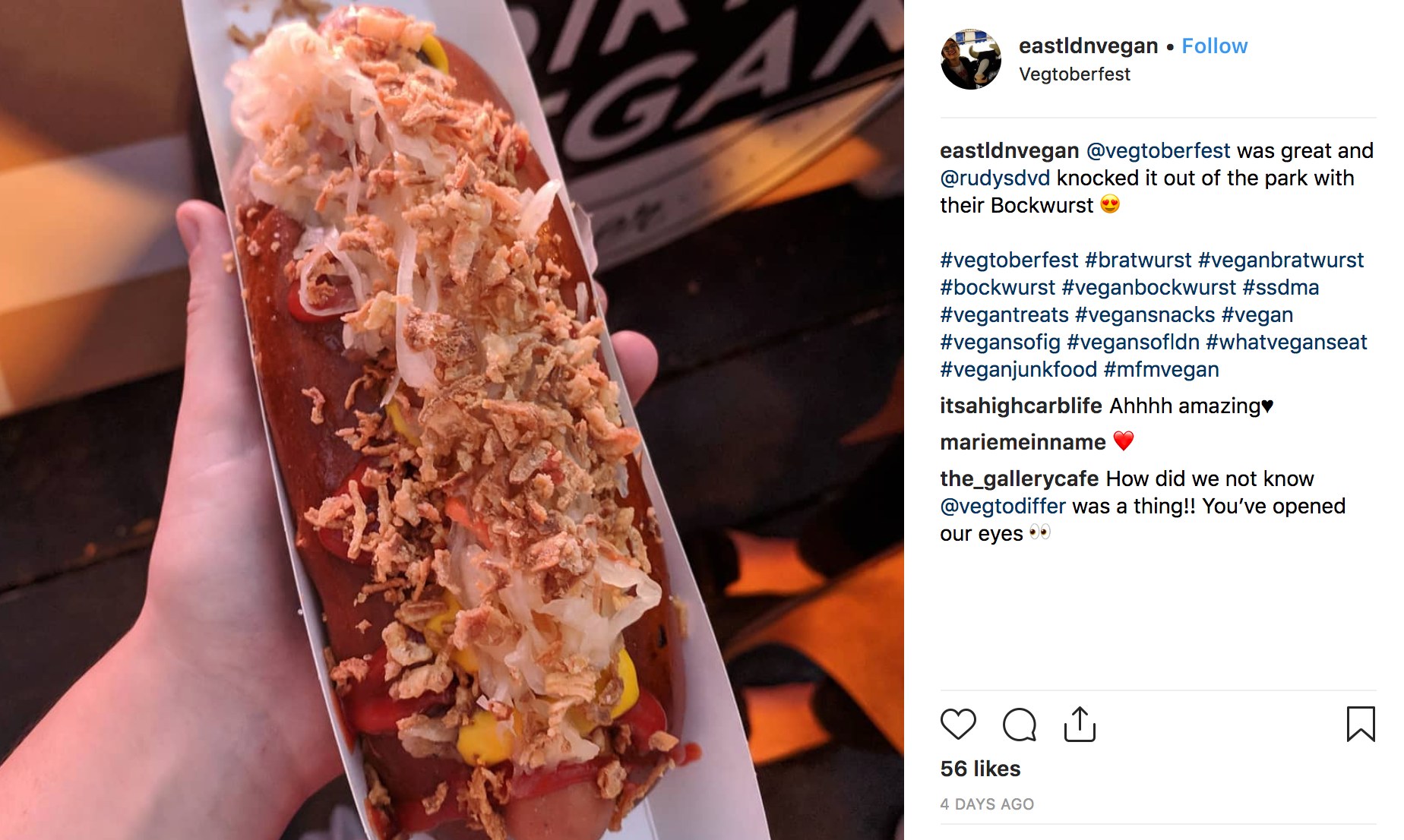Follow the eastldnvegan account
1404x840 pixels.
click(x=1214, y=46)
